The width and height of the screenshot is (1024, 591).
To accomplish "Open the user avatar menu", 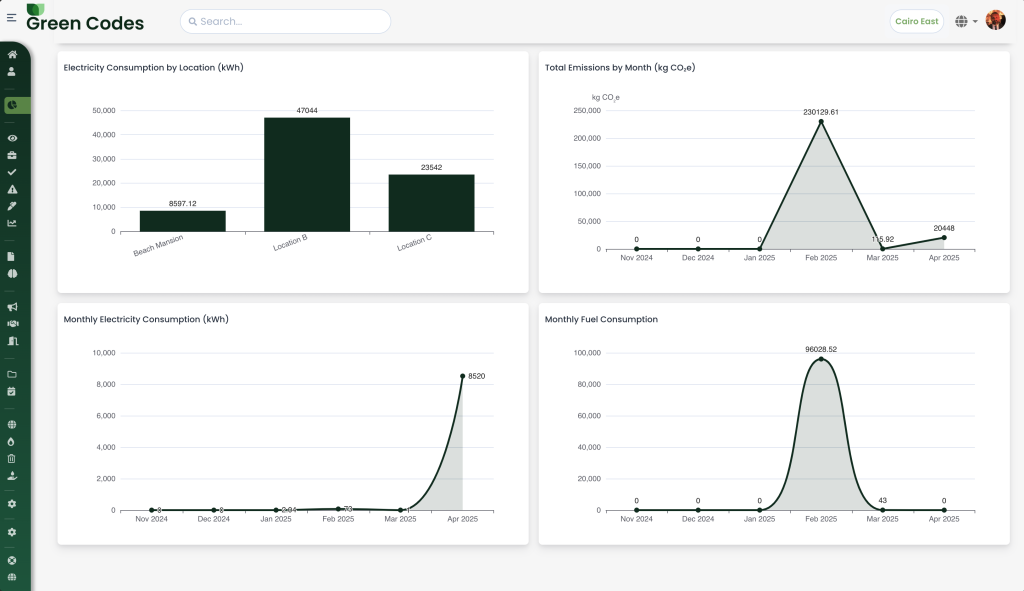I will [x=995, y=21].
